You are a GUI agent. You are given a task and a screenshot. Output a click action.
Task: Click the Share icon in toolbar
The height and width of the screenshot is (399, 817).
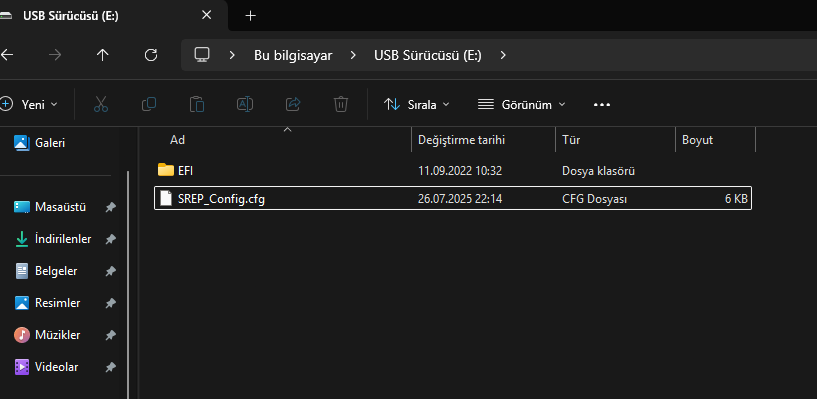point(293,104)
